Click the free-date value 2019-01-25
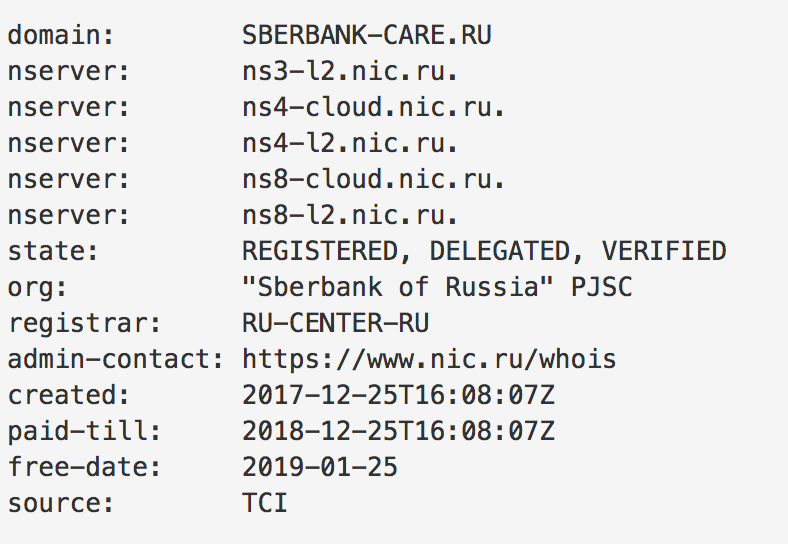Image resolution: width=788 pixels, height=544 pixels. [320, 467]
